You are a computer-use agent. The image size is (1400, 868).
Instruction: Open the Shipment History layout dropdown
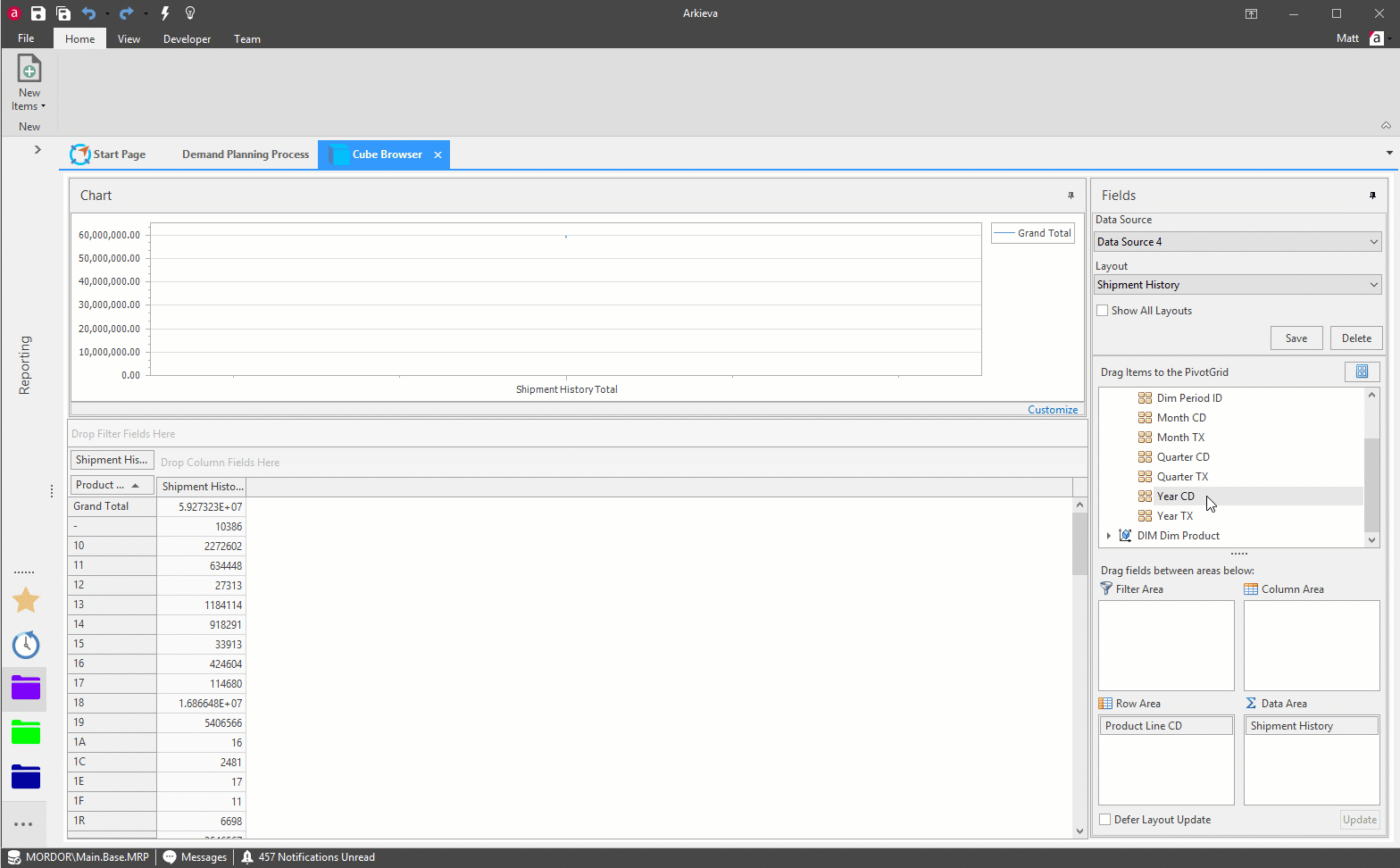click(1237, 285)
